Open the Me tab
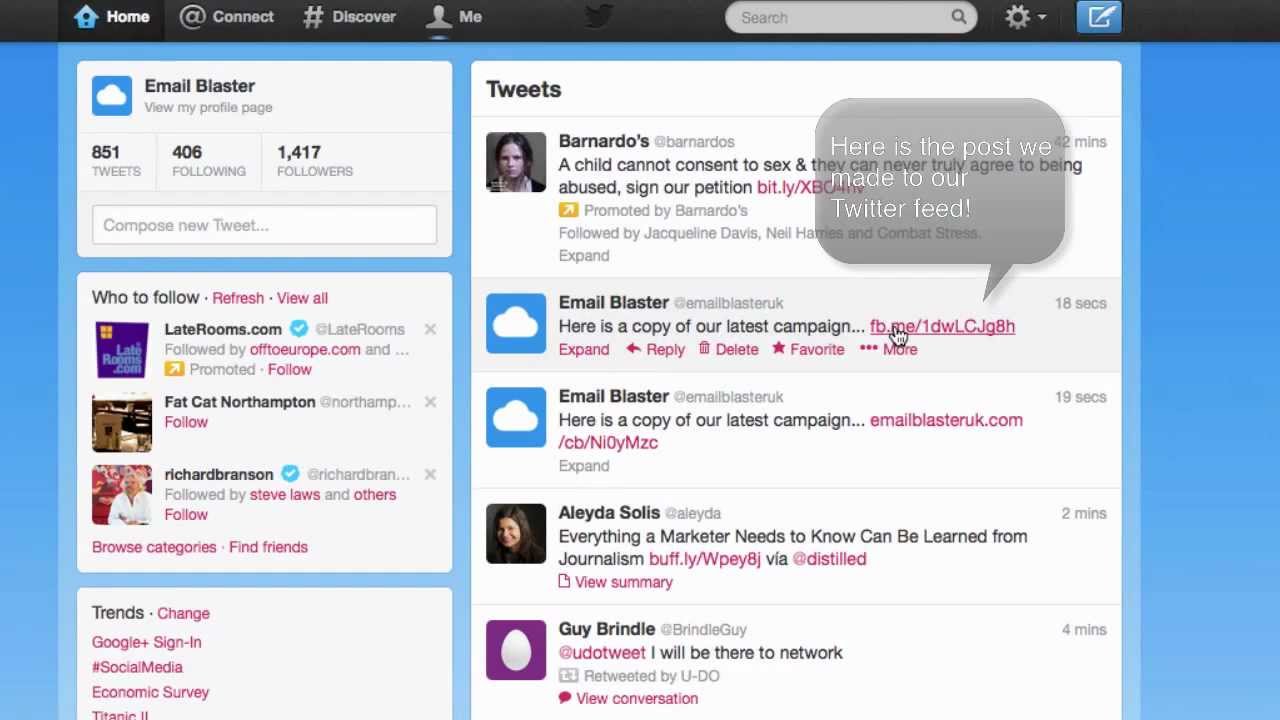This screenshot has width=1280, height=720. pos(454,17)
